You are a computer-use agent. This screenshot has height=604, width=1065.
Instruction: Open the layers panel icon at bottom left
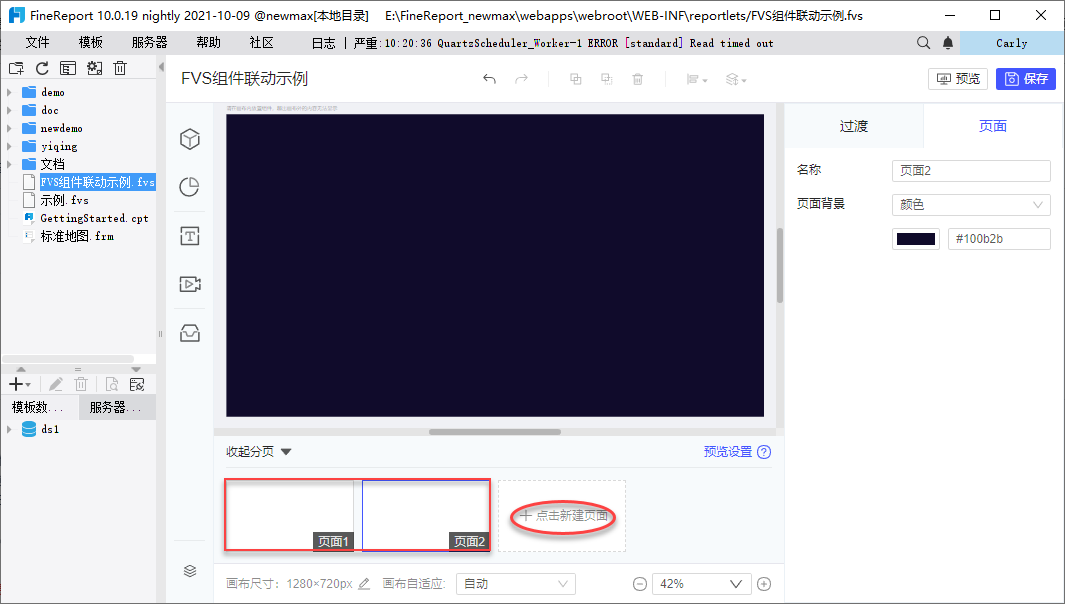pyautogui.click(x=190, y=571)
